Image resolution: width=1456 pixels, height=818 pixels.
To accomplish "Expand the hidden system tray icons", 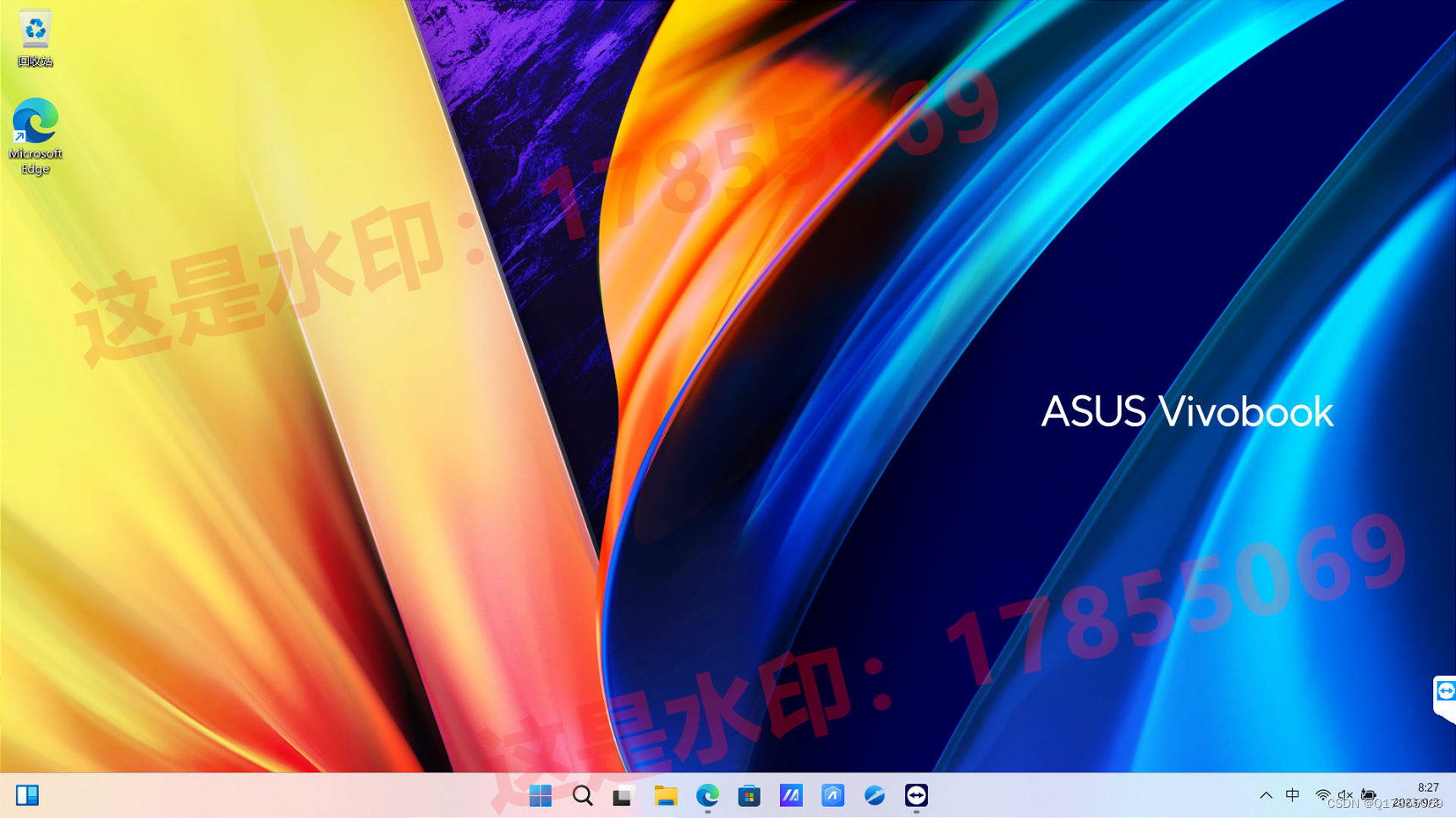I will point(1266,795).
